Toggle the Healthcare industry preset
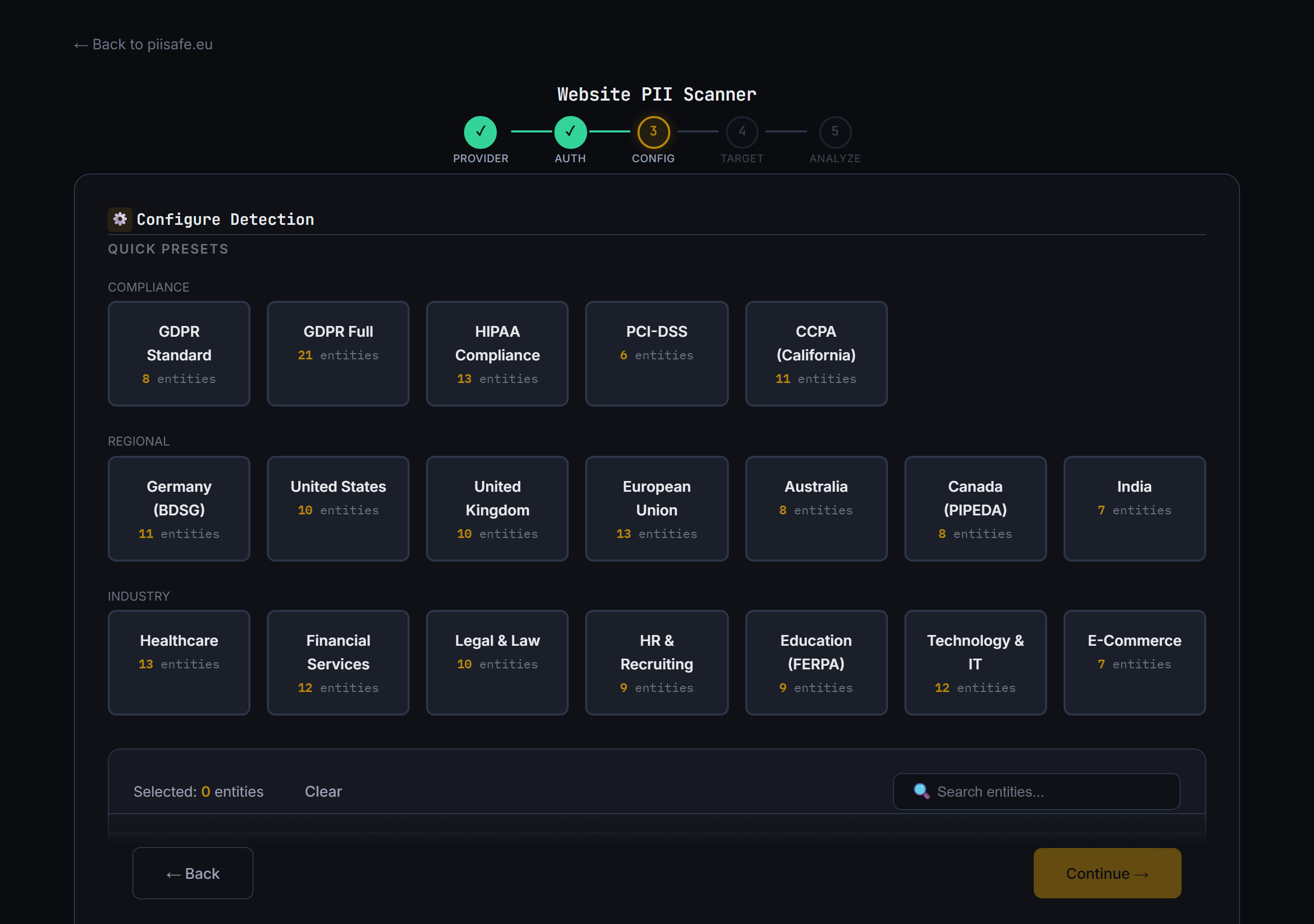The height and width of the screenshot is (924, 1314). (179, 662)
